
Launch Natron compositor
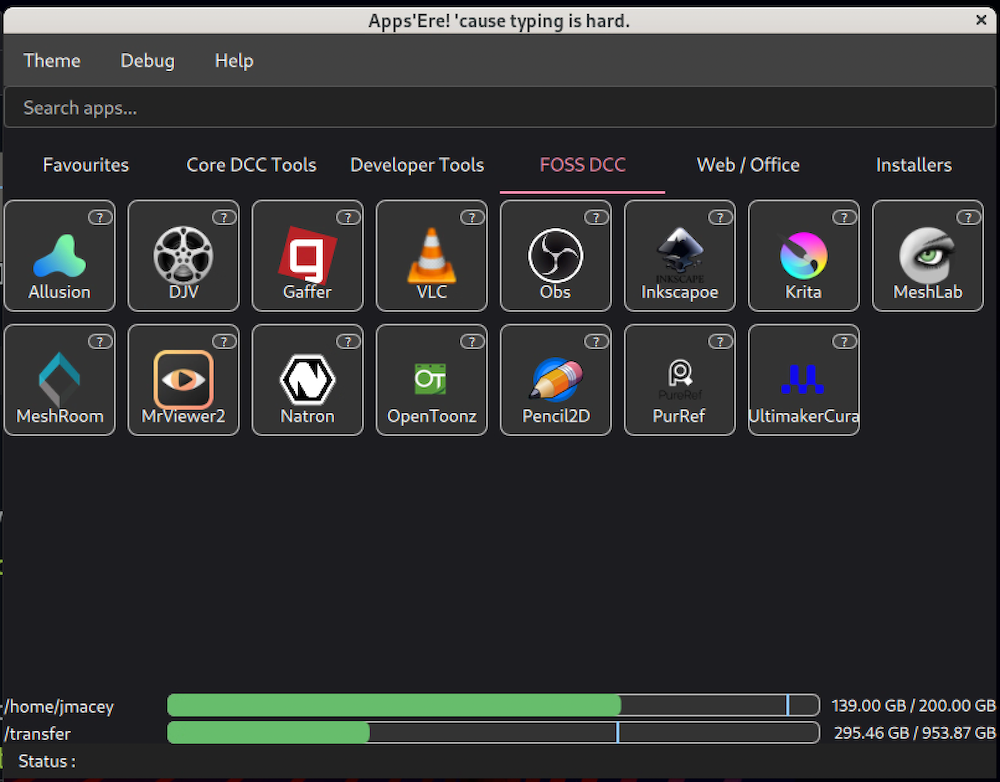click(307, 381)
